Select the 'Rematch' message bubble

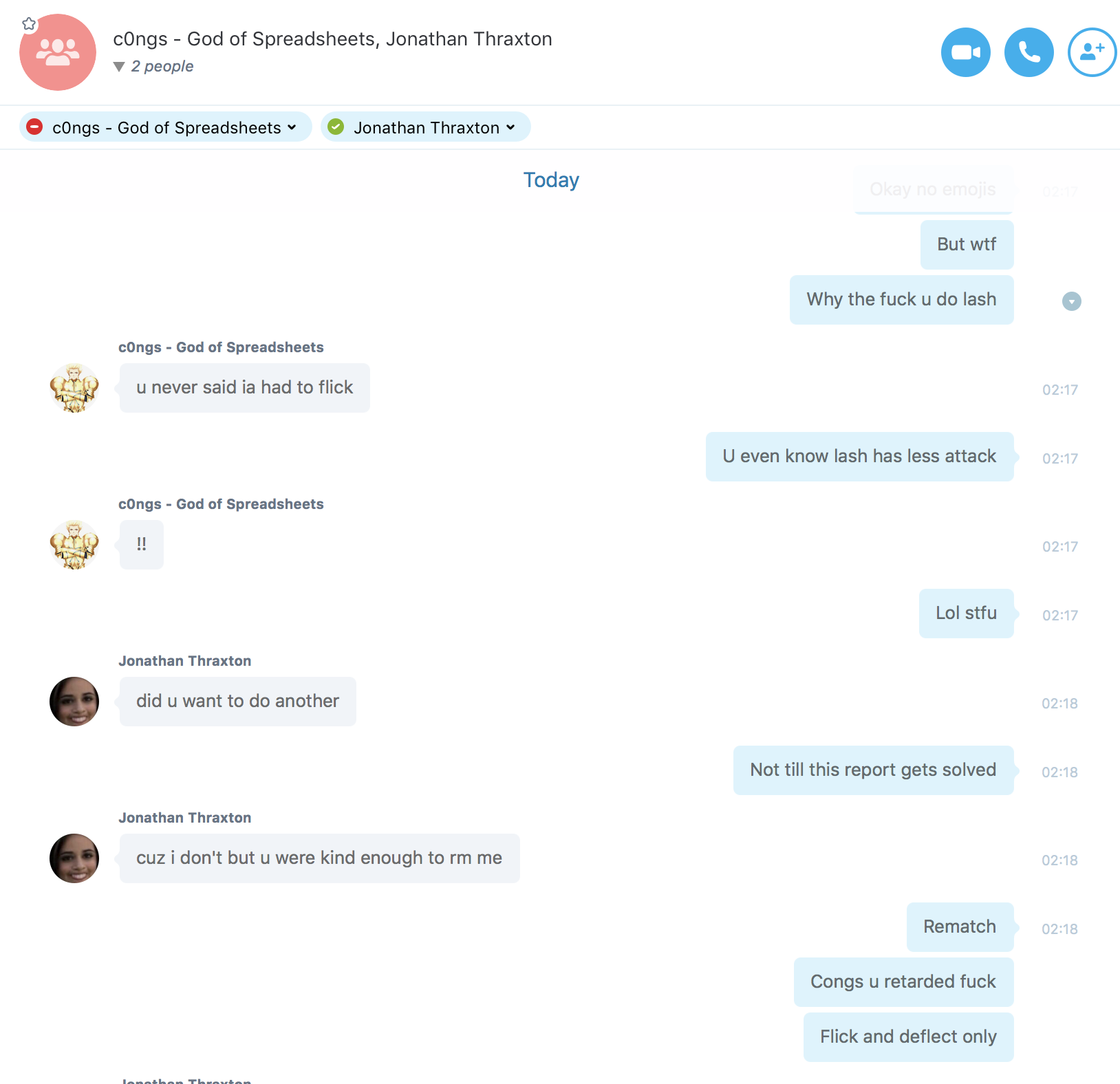click(960, 927)
